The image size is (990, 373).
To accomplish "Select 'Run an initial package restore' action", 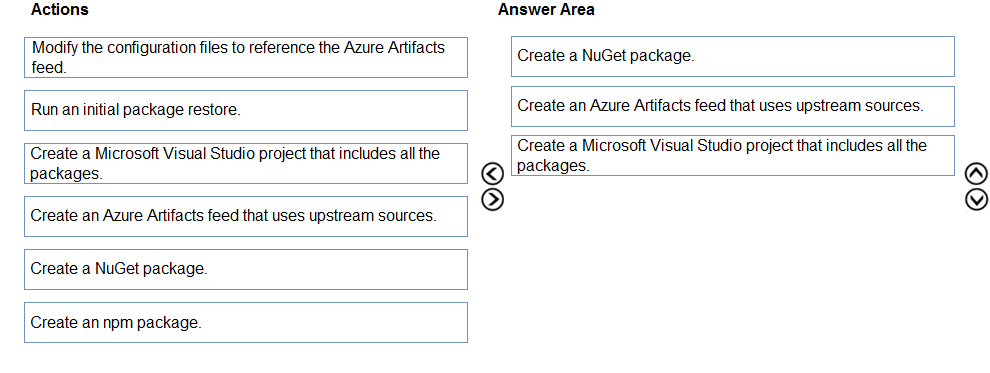I will (x=246, y=110).
